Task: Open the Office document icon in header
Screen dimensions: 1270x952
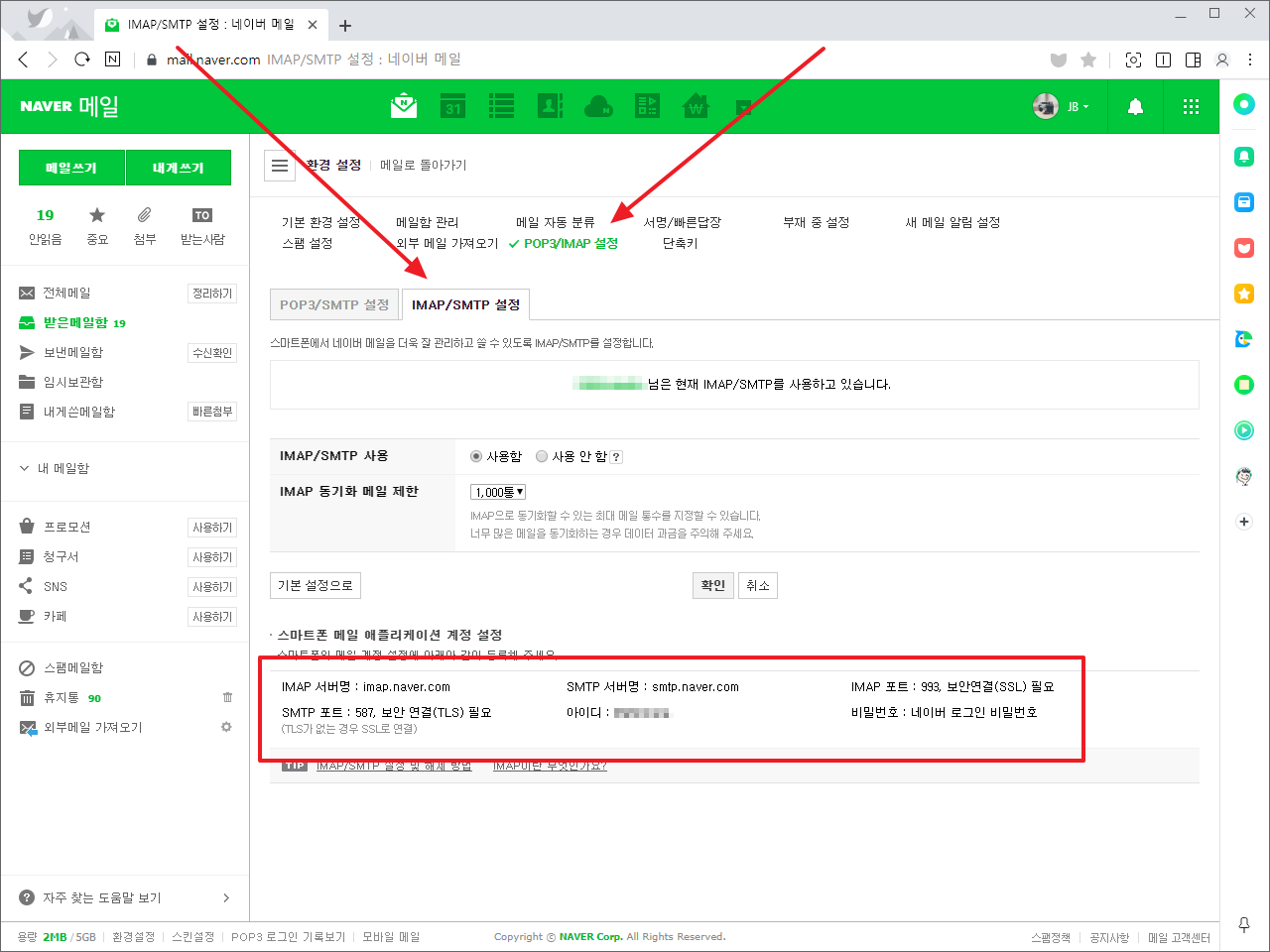Action: pos(648,105)
